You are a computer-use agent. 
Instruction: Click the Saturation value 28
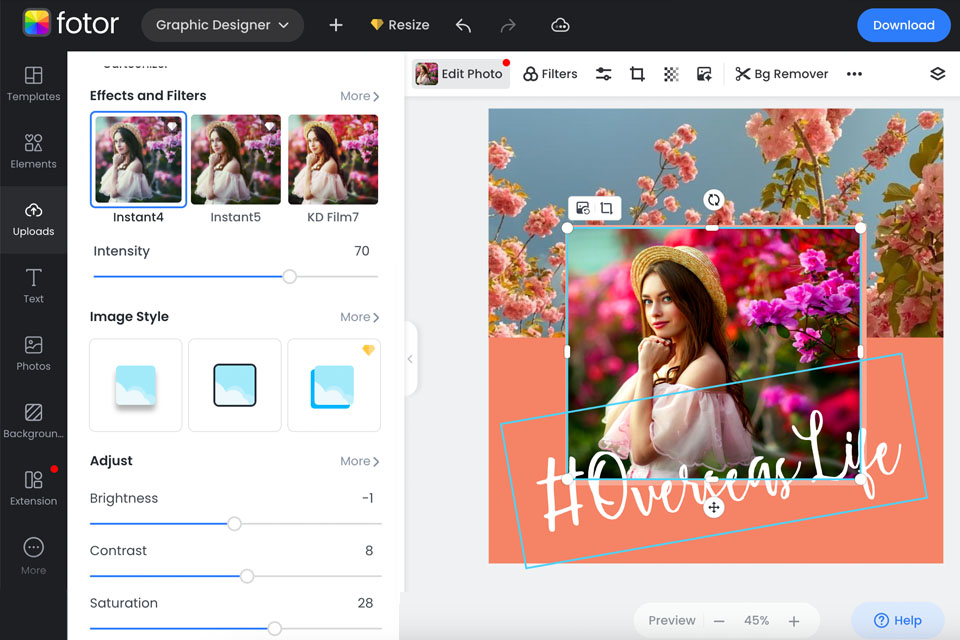coord(366,603)
